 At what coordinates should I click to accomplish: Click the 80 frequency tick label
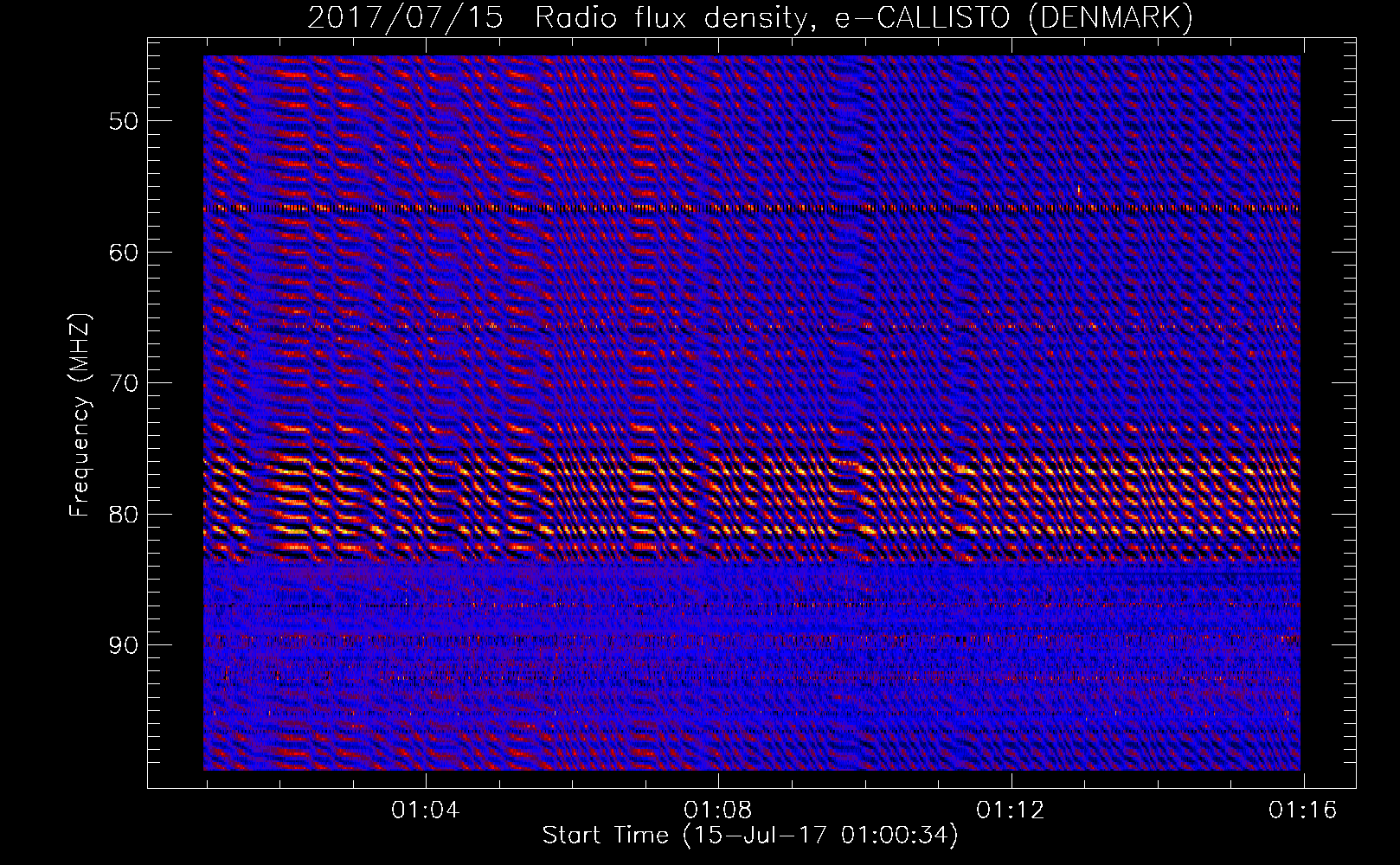(124, 515)
